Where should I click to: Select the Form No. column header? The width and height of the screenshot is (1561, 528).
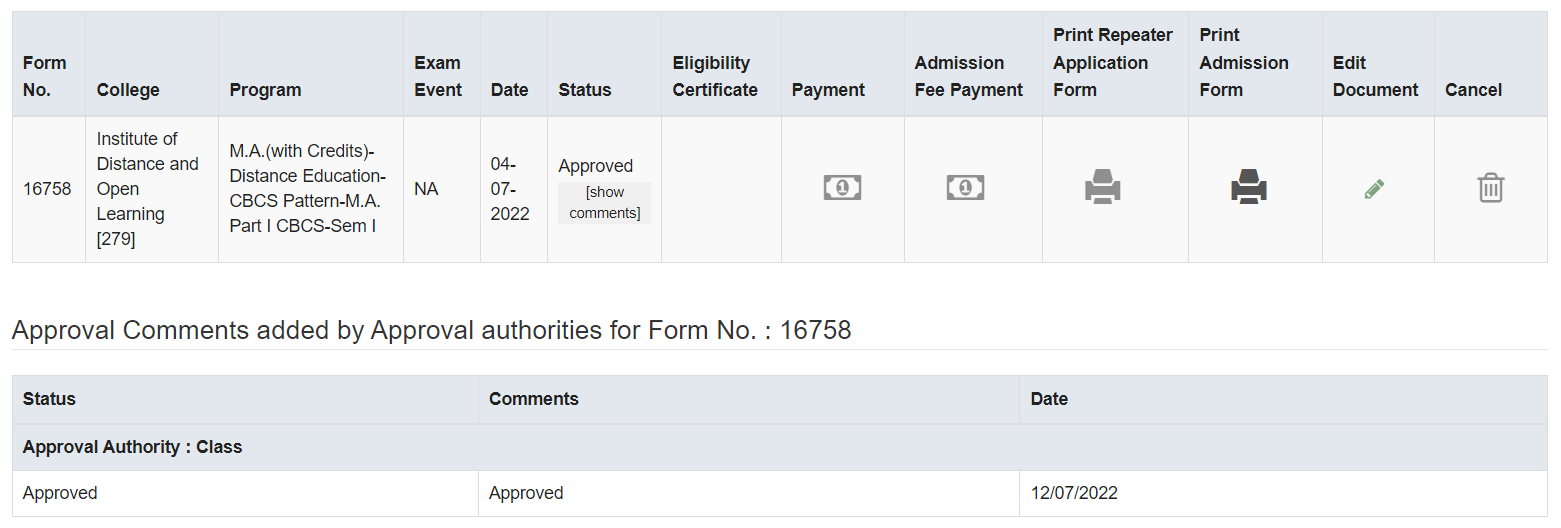pos(45,76)
